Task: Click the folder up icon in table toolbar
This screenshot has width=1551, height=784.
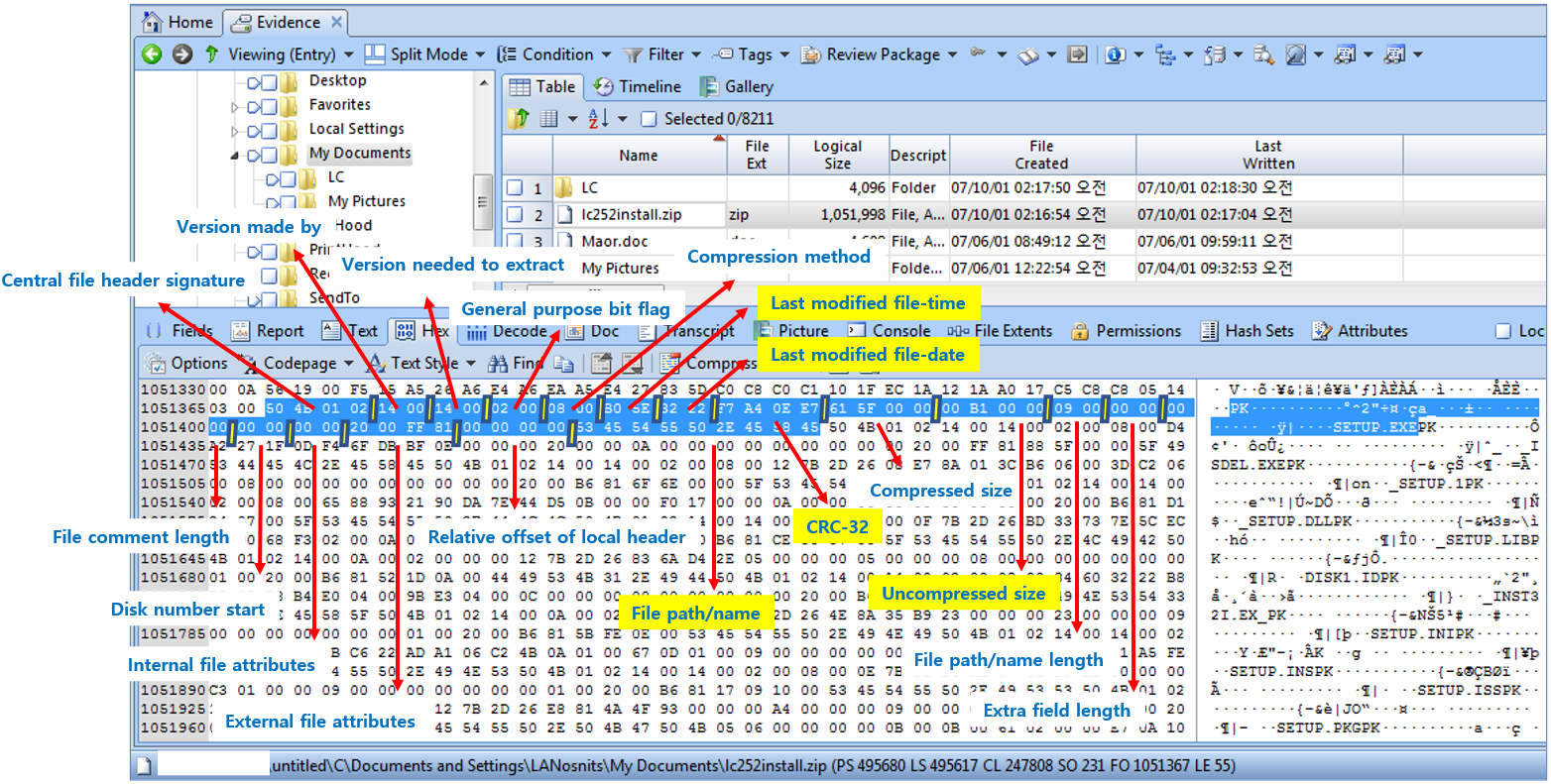Action: coord(518,119)
